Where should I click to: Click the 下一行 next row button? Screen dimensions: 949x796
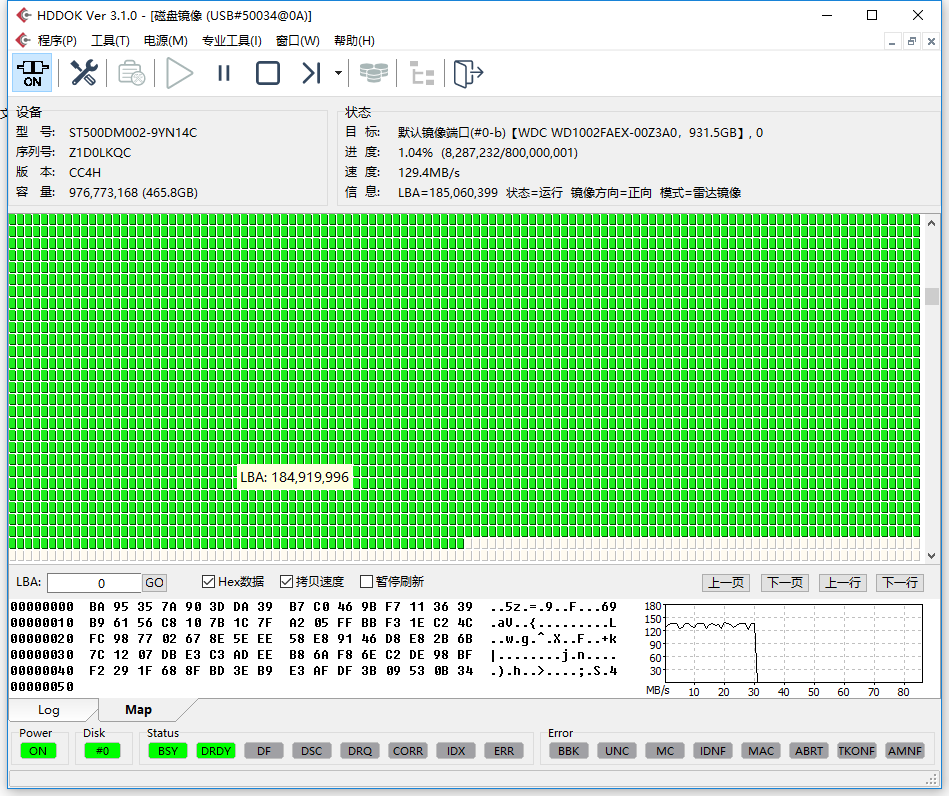click(x=901, y=583)
